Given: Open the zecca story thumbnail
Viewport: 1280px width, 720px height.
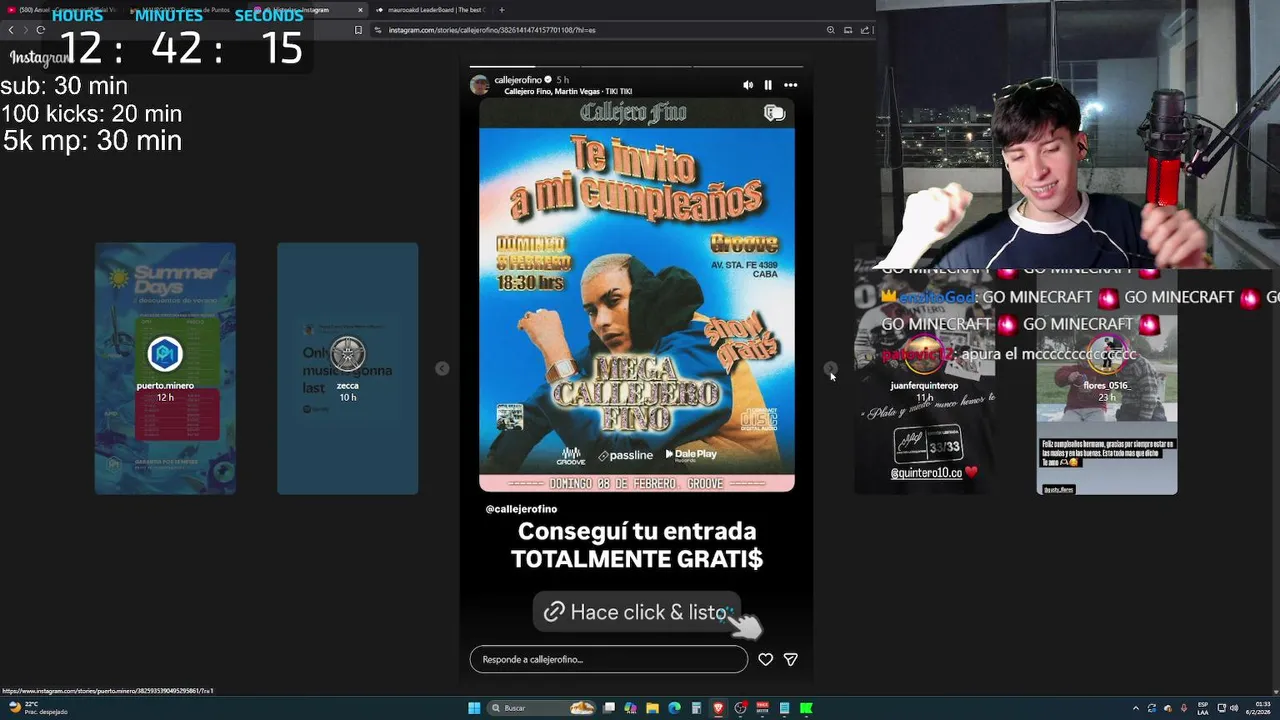Looking at the screenshot, I should (x=347, y=368).
